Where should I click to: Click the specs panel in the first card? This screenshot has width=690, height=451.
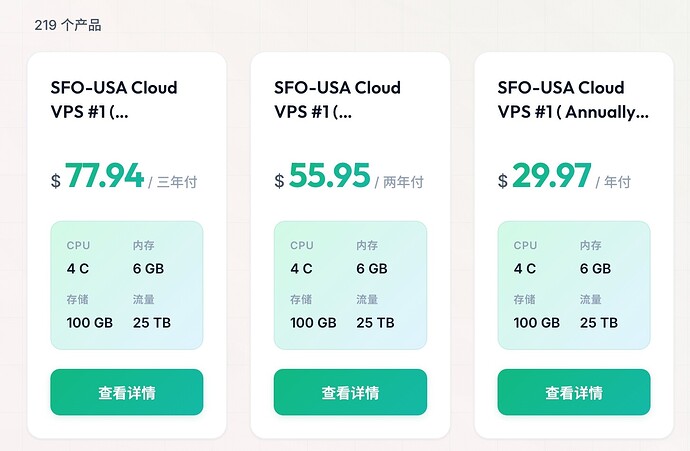pos(127,285)
